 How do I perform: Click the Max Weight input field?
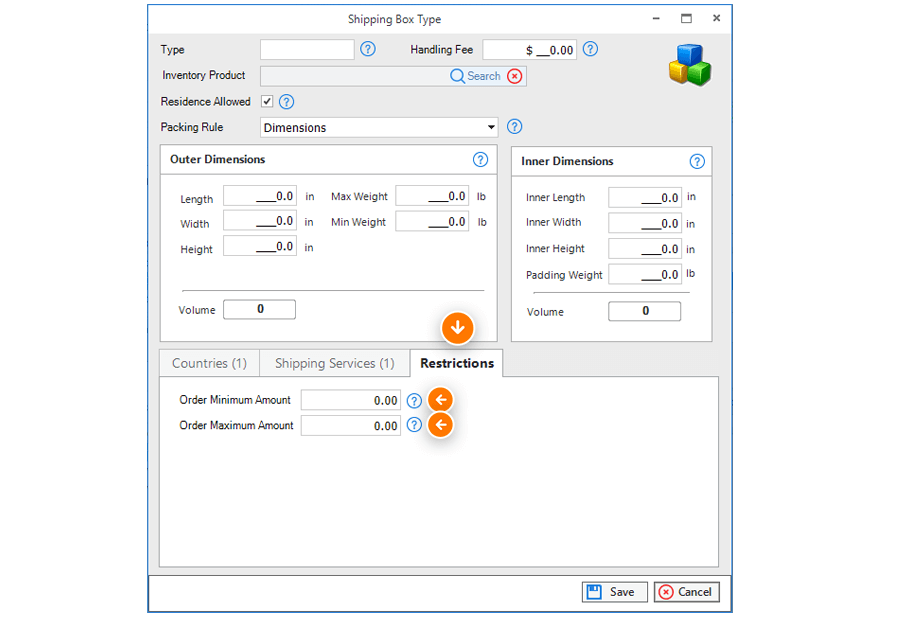point(432,196)
